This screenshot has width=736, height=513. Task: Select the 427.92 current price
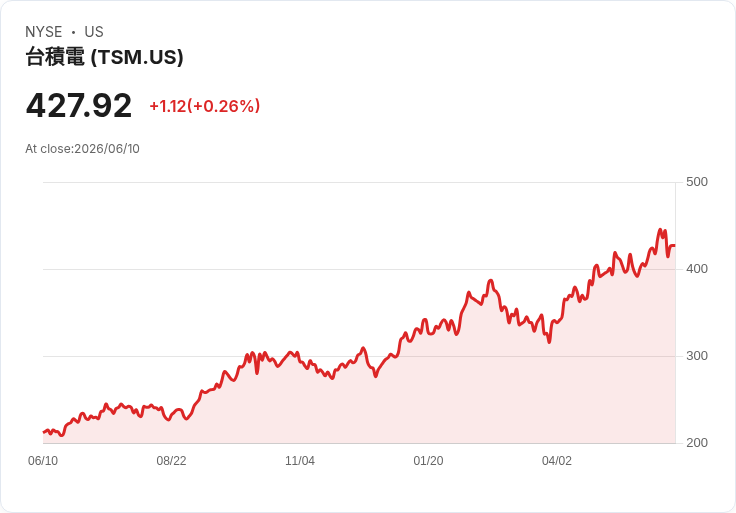[x=79, y=106]
